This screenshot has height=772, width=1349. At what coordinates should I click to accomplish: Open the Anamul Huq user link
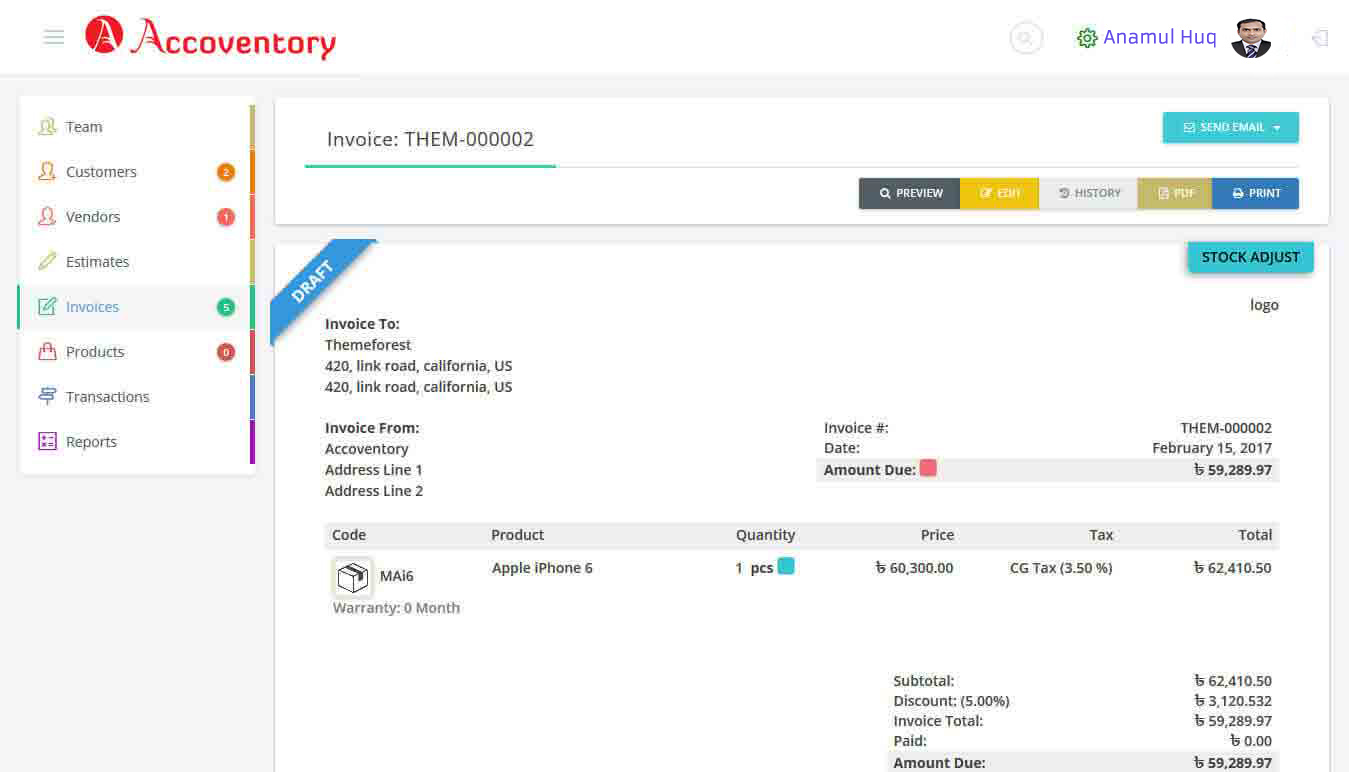[x=1160, y=38]
